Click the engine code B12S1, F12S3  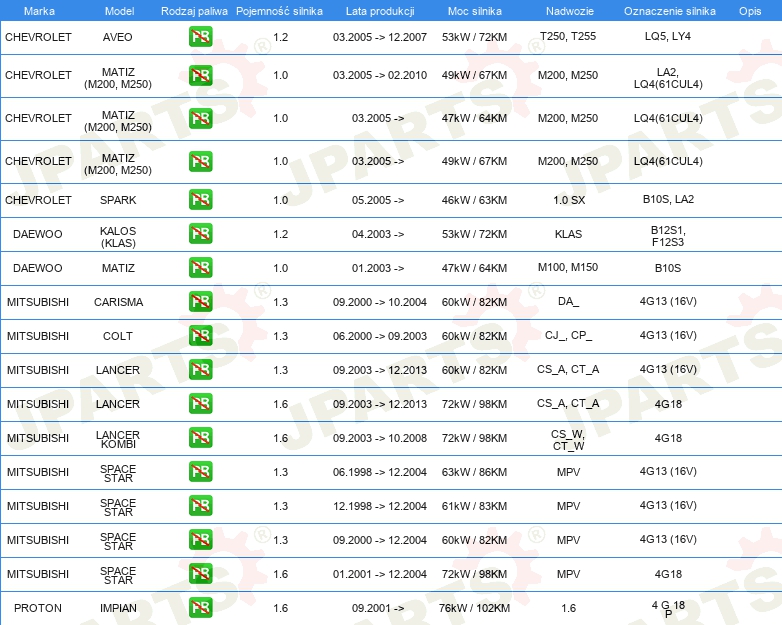[x=668, y=236]
